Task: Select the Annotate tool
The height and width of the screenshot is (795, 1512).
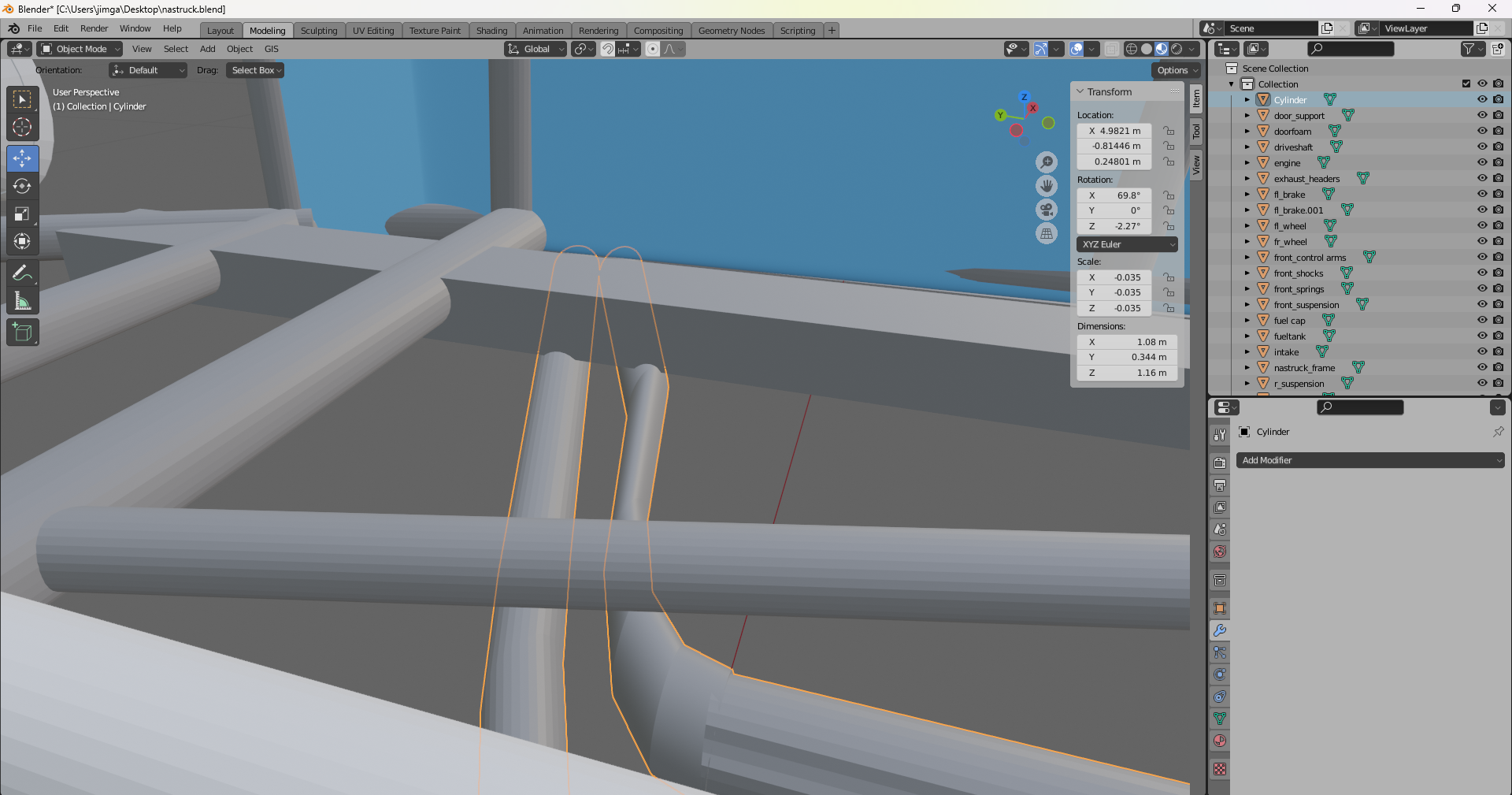Action: click(x=22, y=273)
